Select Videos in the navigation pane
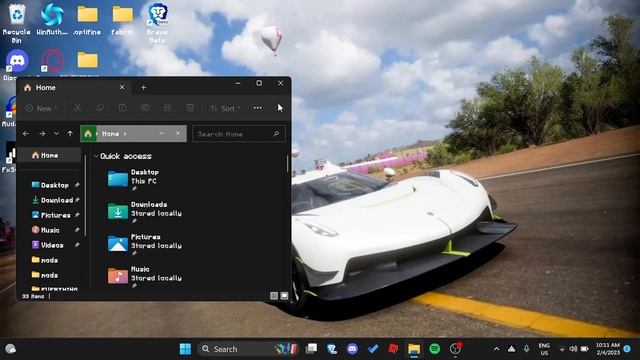 point(54,245)
